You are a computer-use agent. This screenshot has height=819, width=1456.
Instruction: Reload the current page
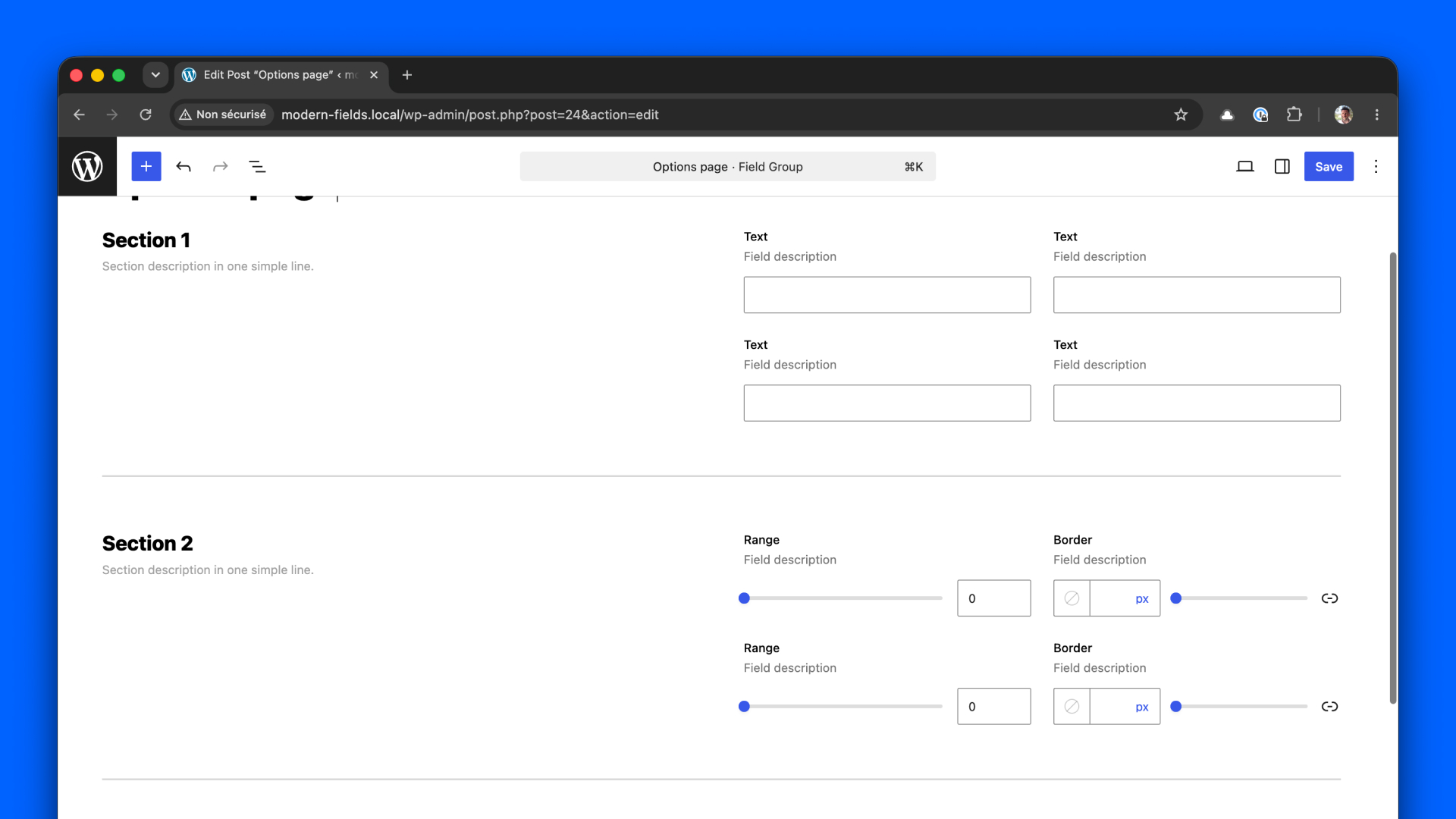(146, 115)
